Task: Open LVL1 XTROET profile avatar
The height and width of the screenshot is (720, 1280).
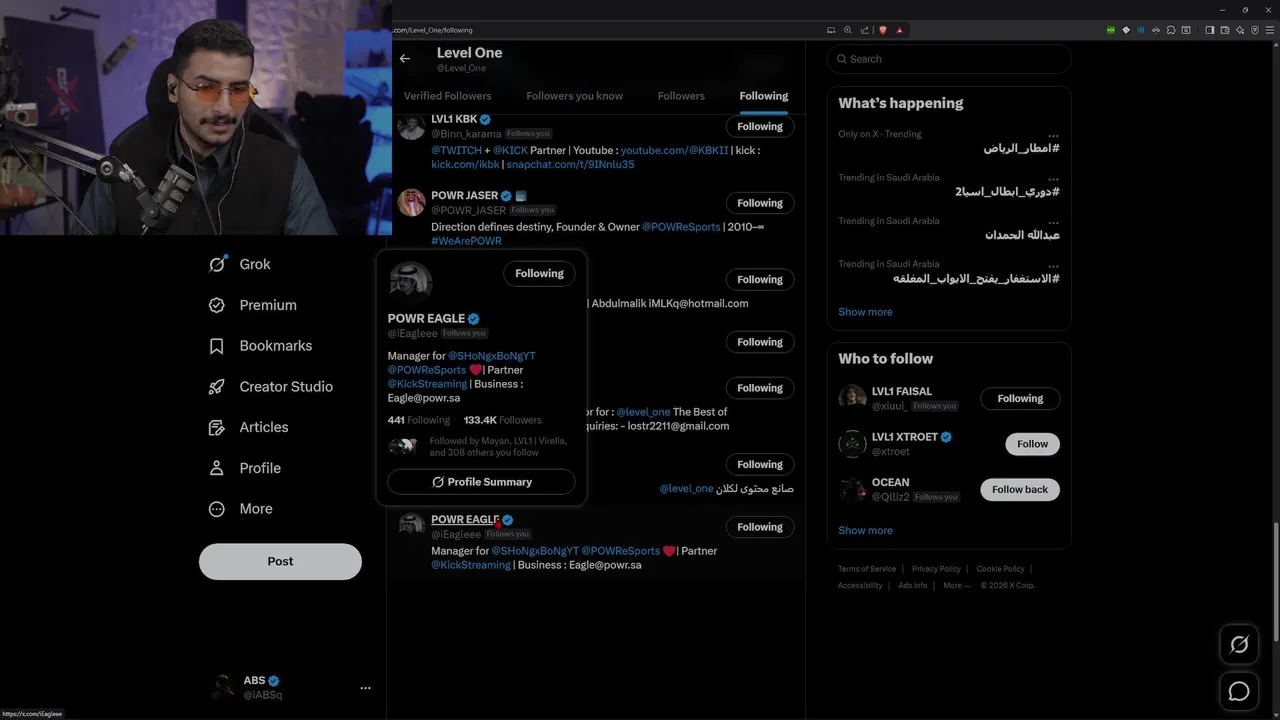Action: coord(852,443)
